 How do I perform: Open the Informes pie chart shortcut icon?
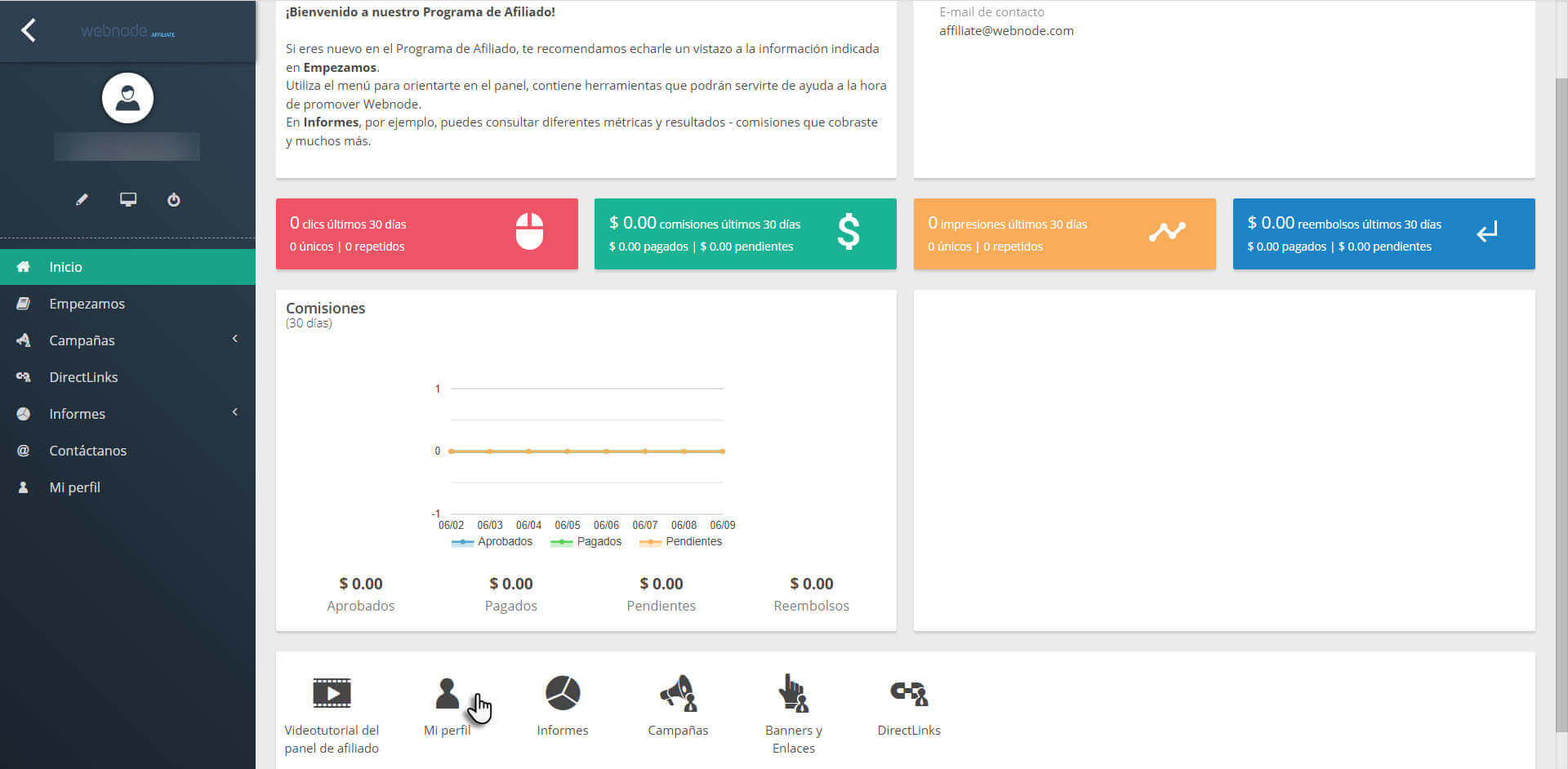pyautogui.click(x=562, y=693)
